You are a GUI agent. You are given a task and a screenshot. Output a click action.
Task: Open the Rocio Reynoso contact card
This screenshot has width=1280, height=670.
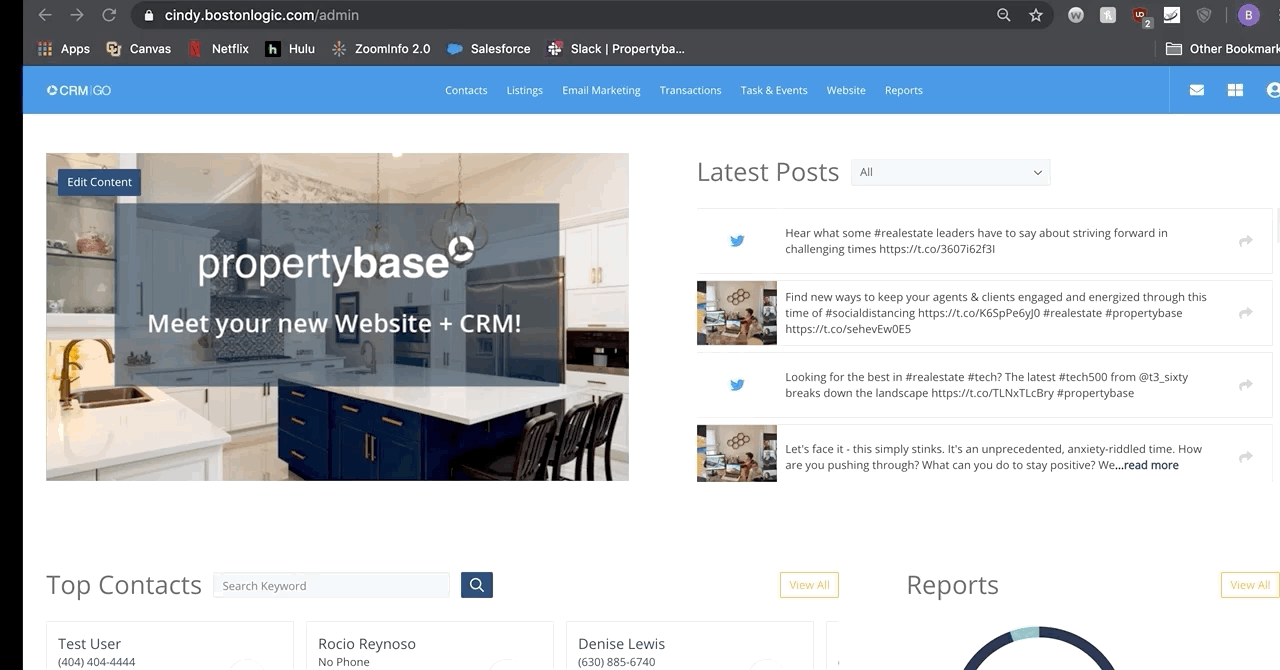point(430,646)
